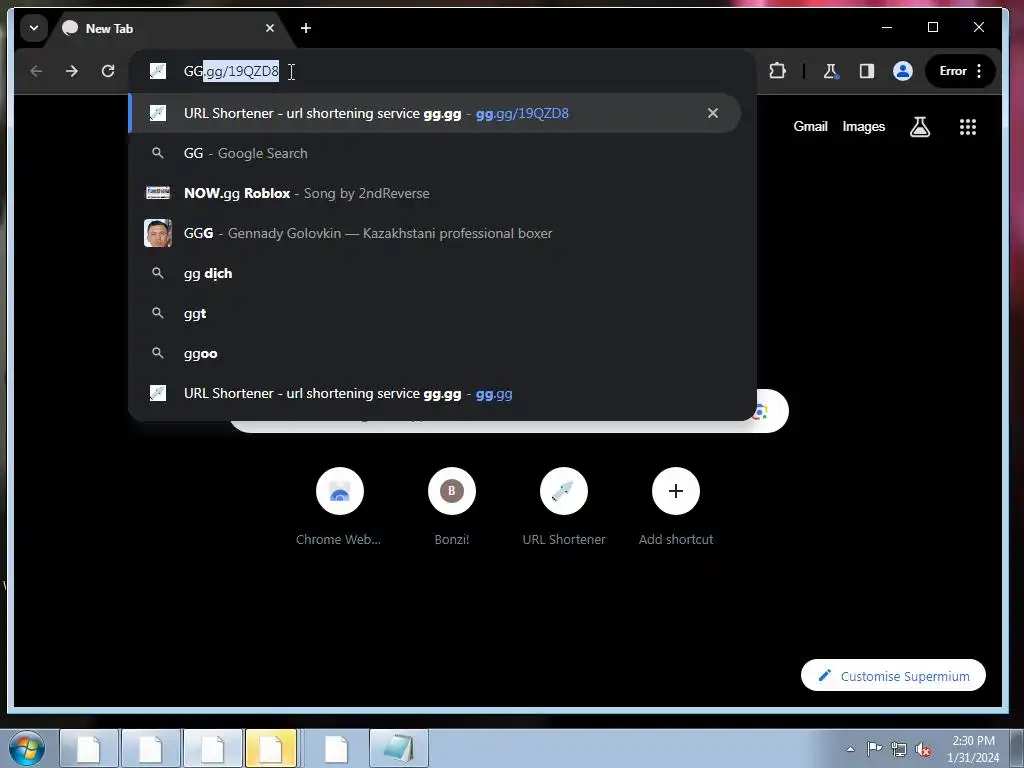Open the profile avatar menu
The width and height of the screenshot is (1024, 768).
[x=903, y=71]
